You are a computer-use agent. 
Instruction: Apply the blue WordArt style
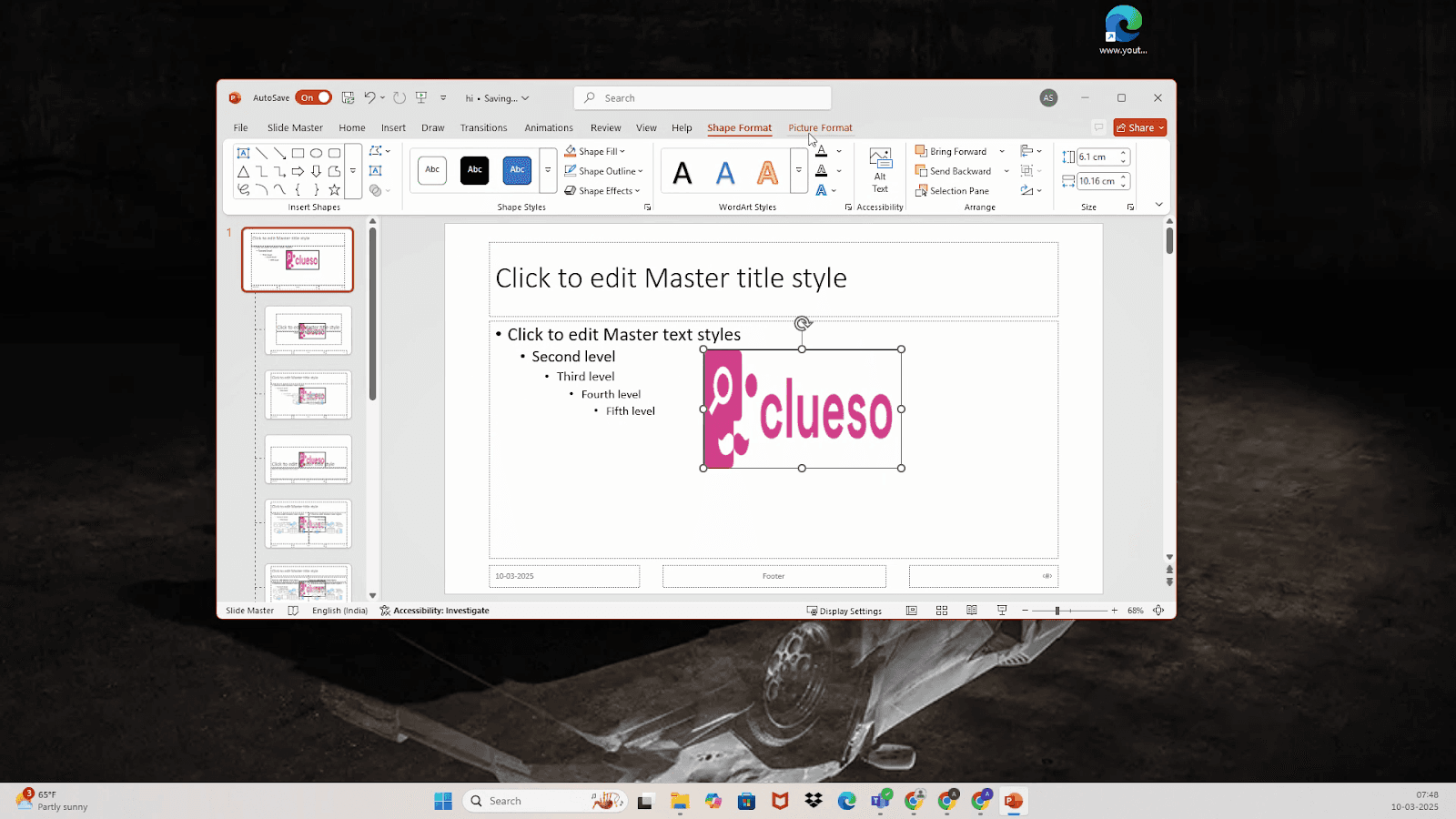pyautogui.click(x=725, y=171)
